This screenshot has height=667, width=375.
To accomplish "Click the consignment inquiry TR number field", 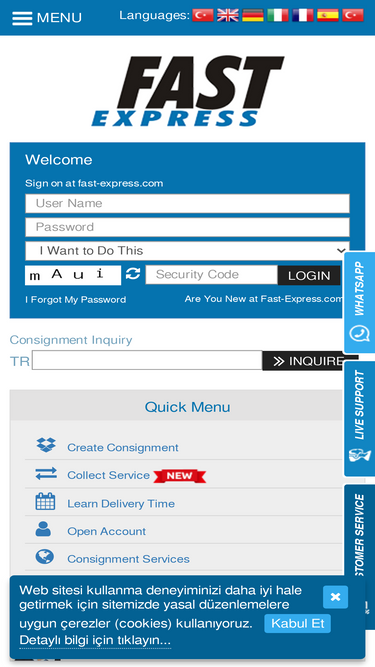I will [x=147, y=360].
